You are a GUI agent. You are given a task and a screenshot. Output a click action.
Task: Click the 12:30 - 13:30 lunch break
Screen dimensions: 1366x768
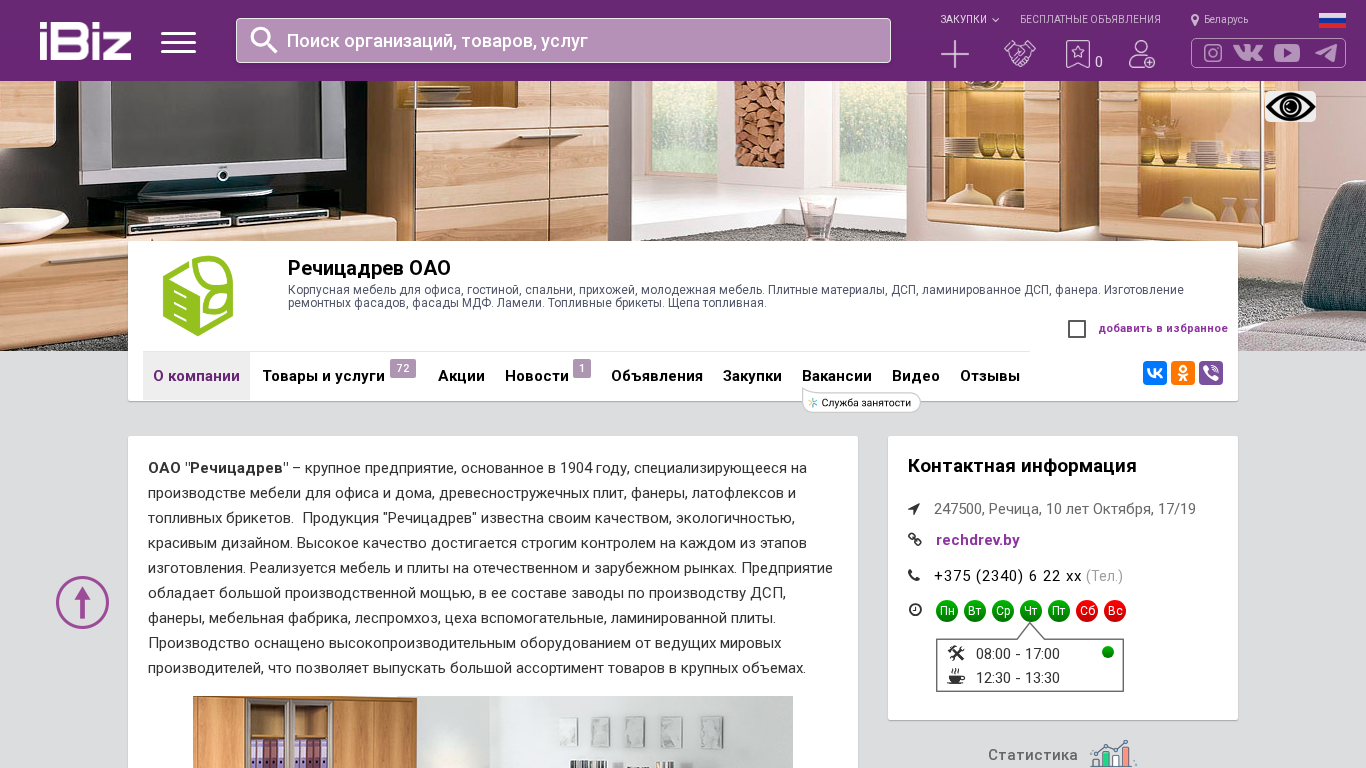tap(1018, 678)
